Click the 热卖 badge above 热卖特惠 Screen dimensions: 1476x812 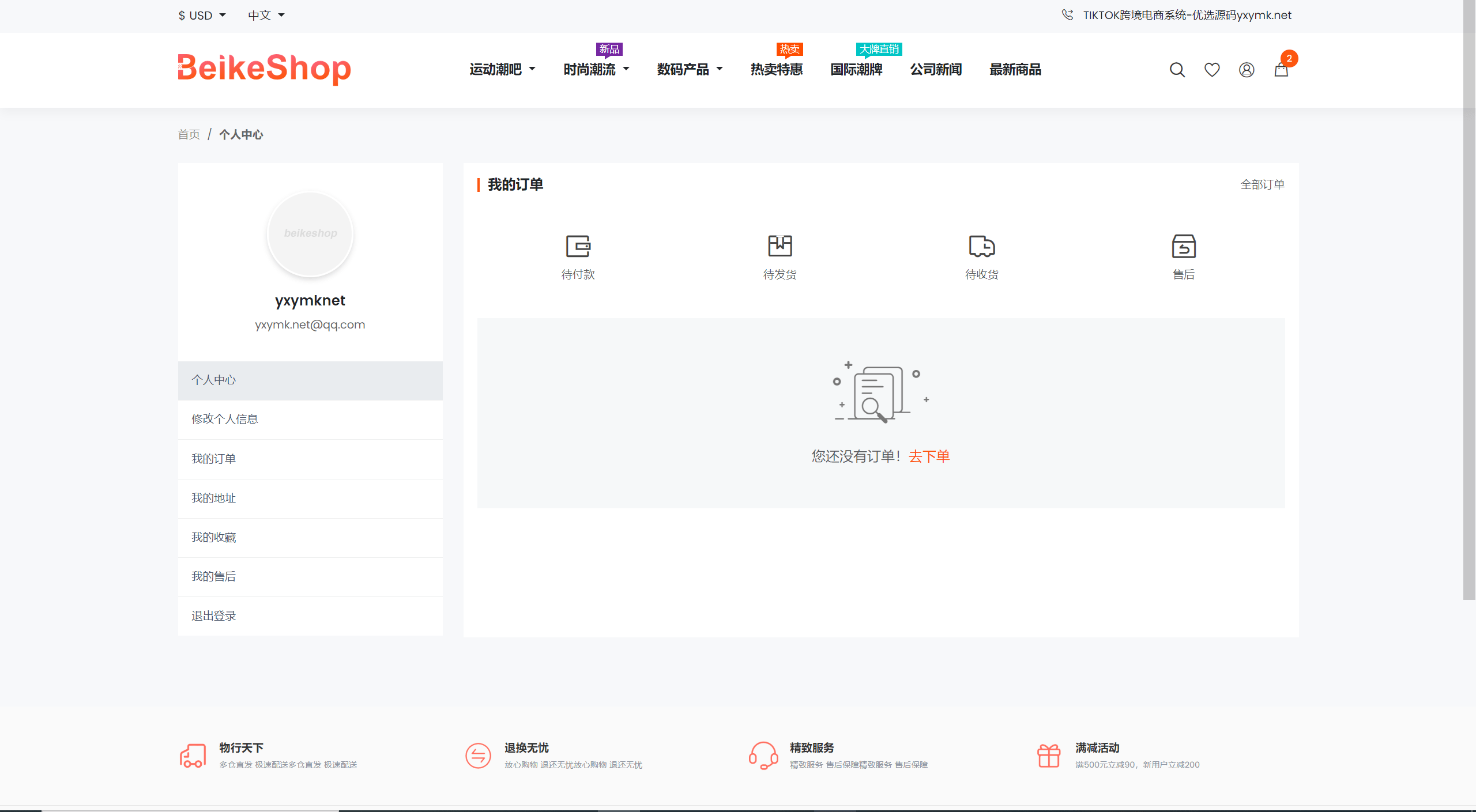coord(789,50)
